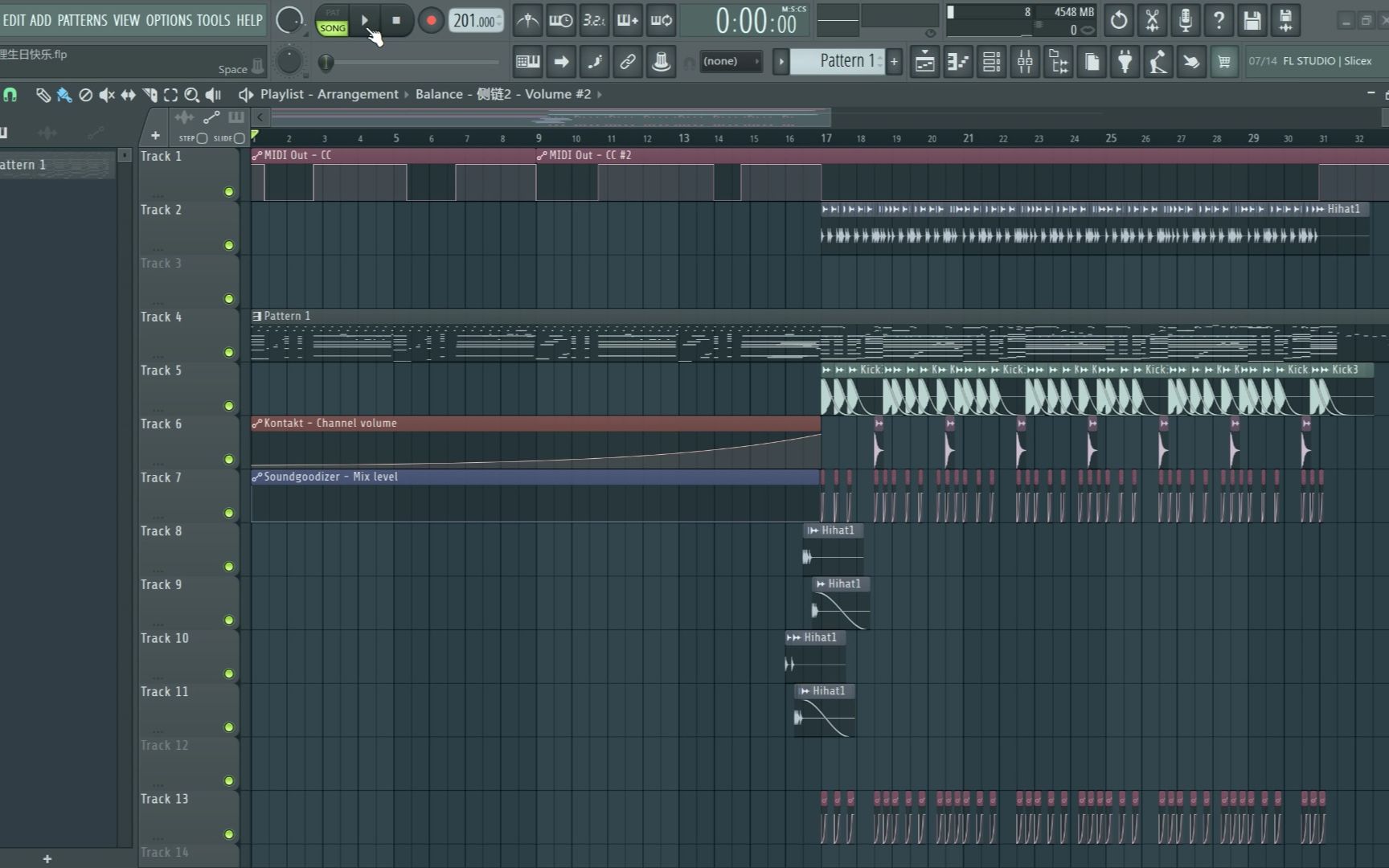Viewport: 1389px width, 868px height.
Task: Open the Playlist view icon
Action: [924, 61]
